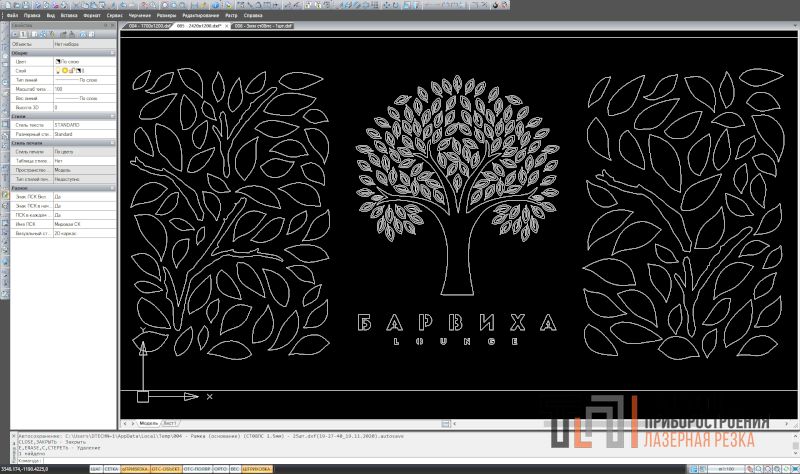Select the Pan cross-arrows toolbar icon
The width and height of the screenshot is (800, 474).
386,5
